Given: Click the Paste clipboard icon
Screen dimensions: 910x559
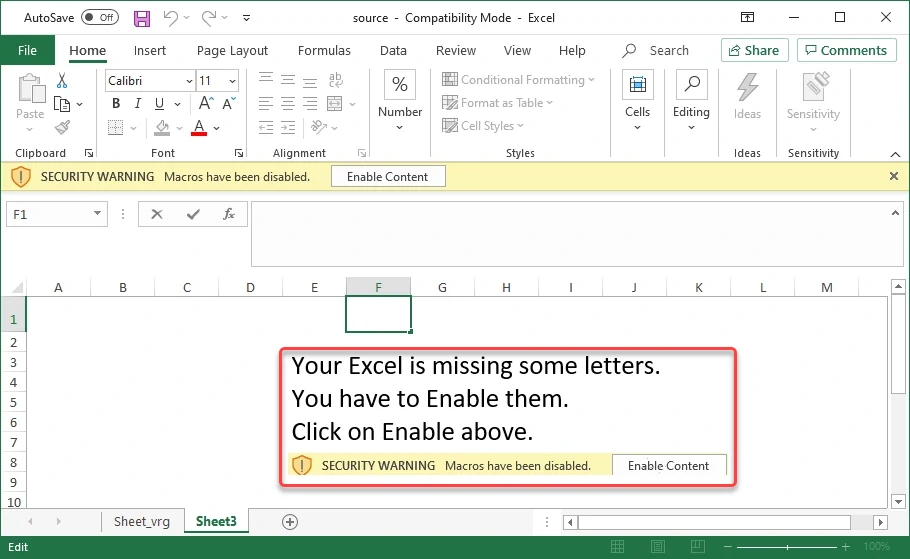Looking at the screenshot, I should (30, 89).
